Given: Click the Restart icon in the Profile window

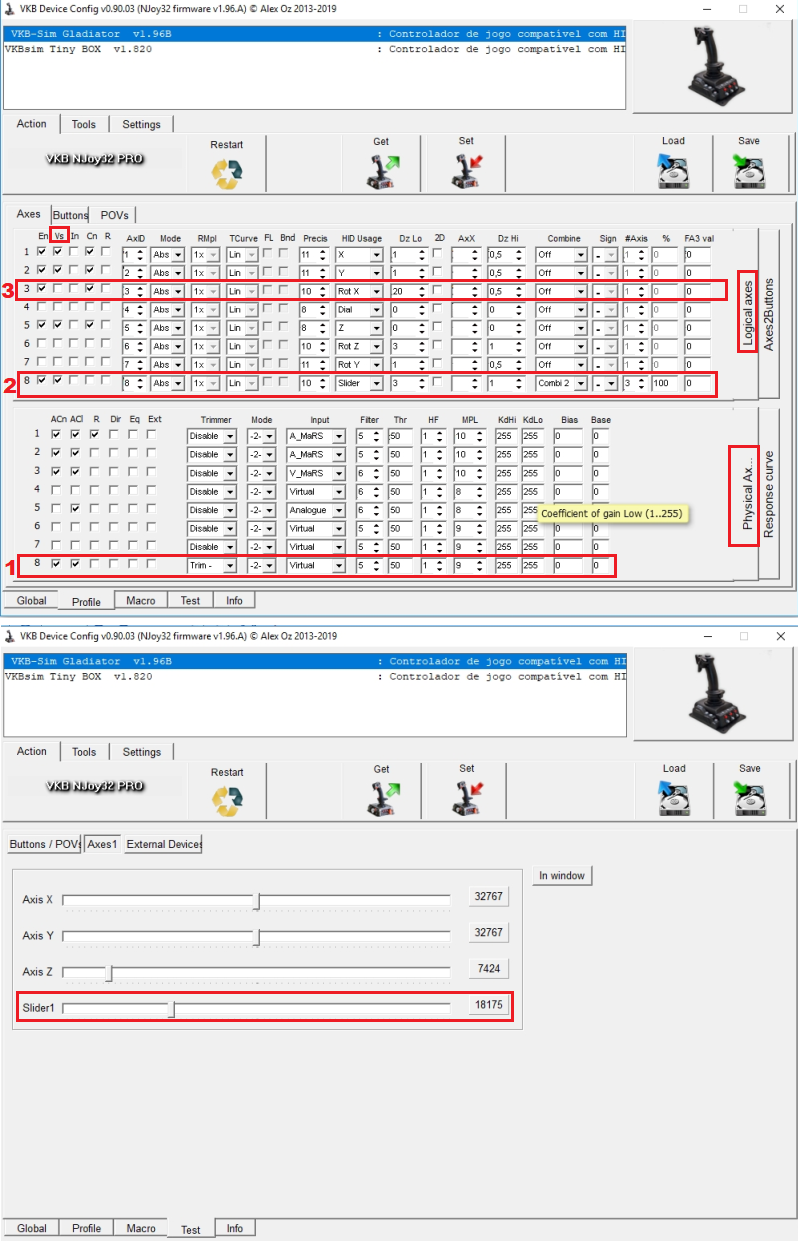Looking at the screenshot, I should pos(227,174).
